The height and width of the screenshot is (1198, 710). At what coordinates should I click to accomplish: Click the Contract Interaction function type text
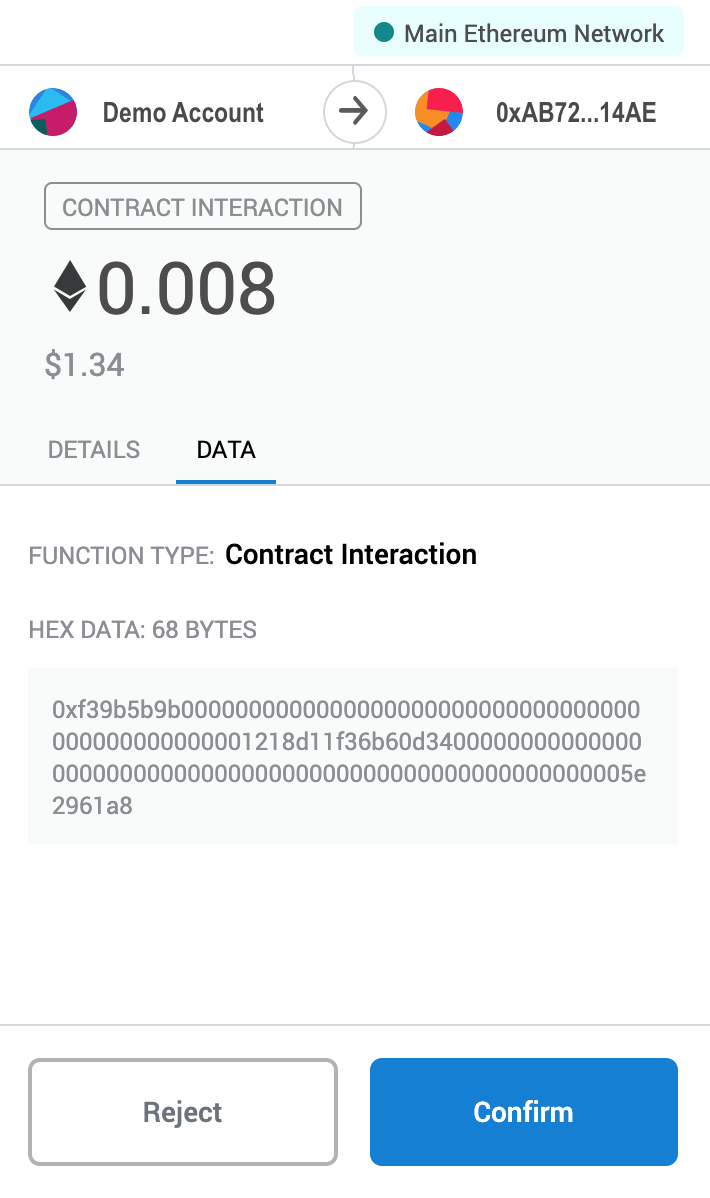(x=351, y=555)
